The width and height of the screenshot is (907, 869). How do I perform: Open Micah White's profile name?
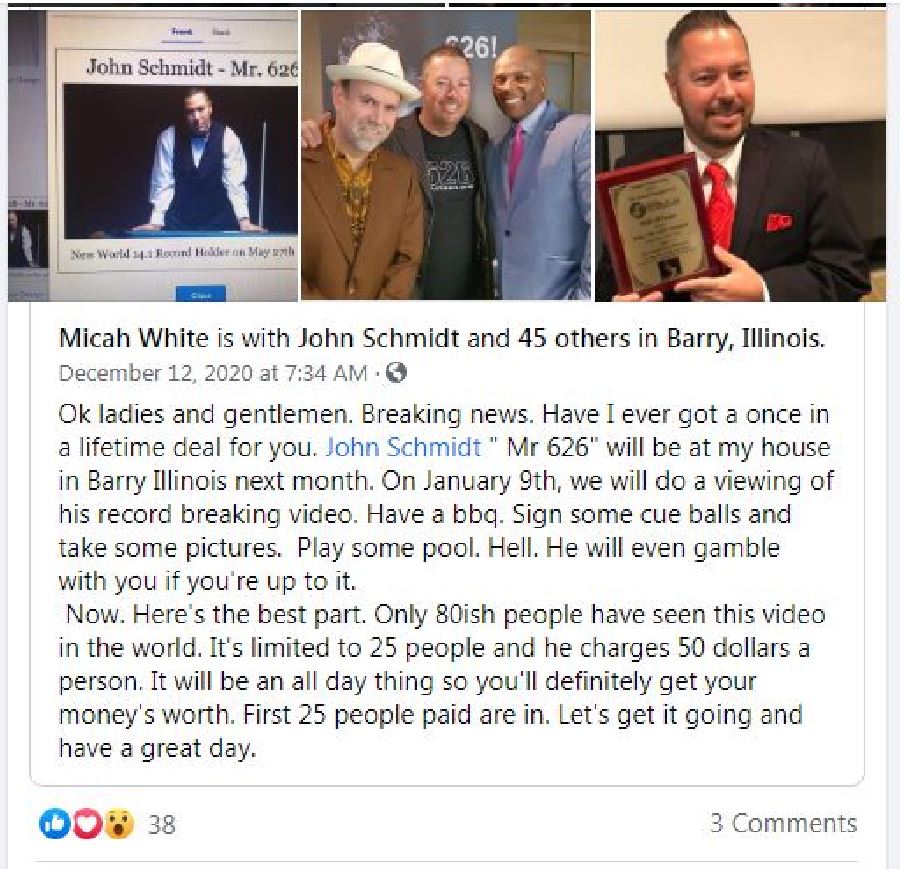point(134,338)
